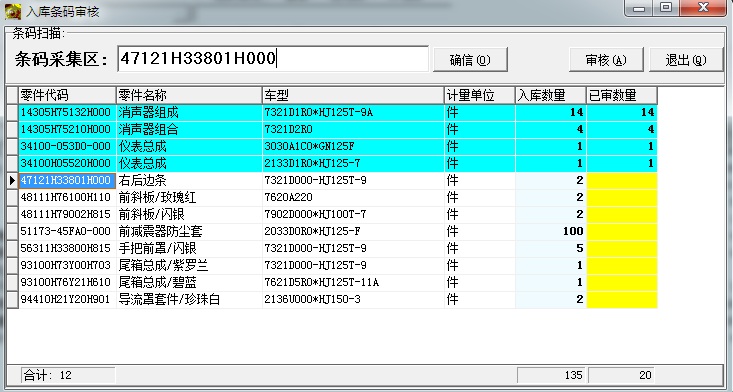This screenshot has width=733, height=392.
Task: Click part name 消声器组合
Action: 148,129
